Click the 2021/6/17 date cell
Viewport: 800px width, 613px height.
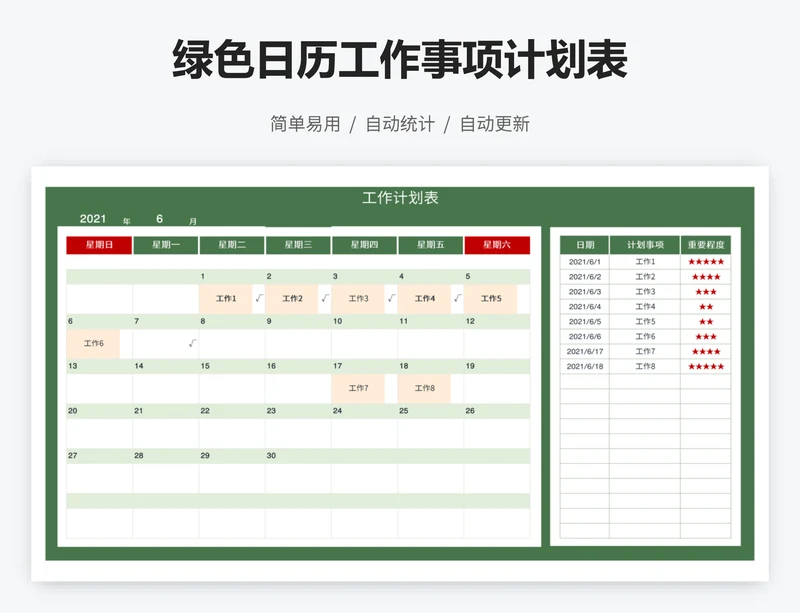(x=584, y=352)
